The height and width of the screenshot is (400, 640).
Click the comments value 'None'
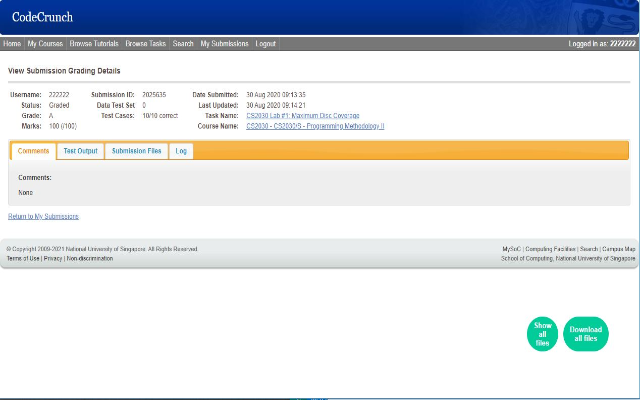(25, 193)
